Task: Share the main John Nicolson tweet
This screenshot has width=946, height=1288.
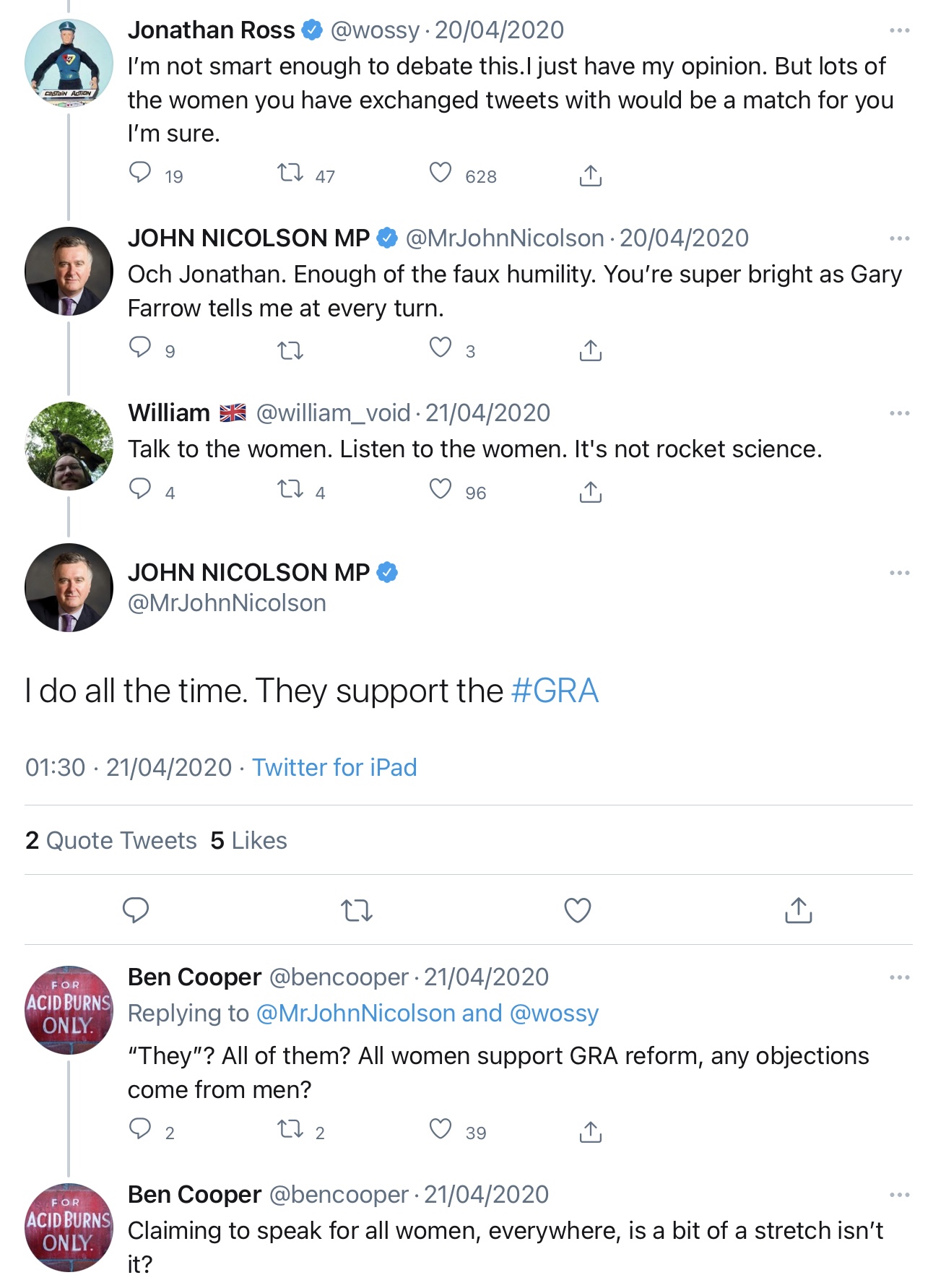Action: point(798,910)
